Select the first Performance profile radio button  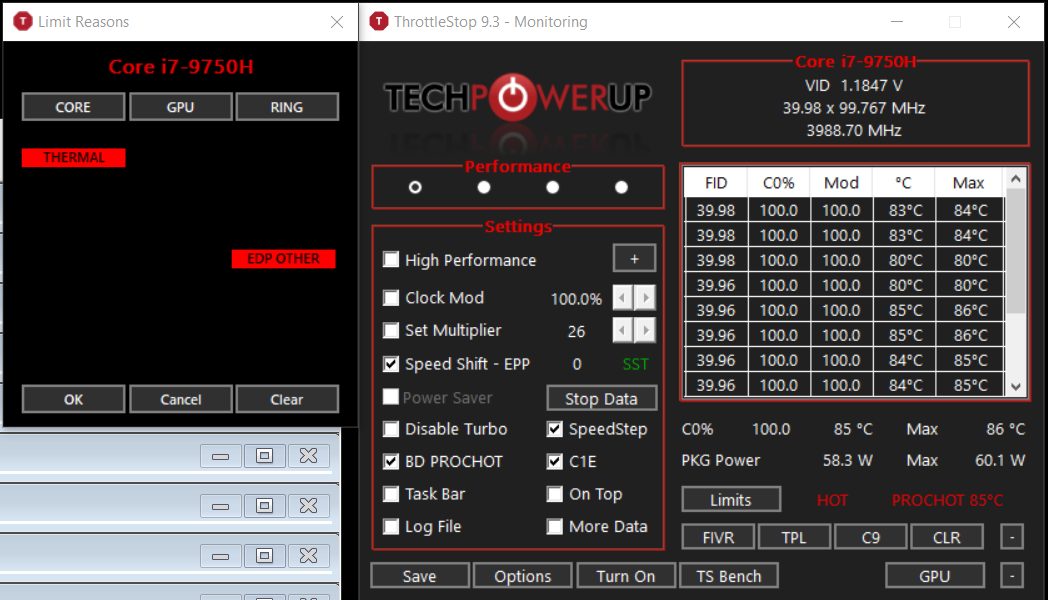click(x=415, y=188)
